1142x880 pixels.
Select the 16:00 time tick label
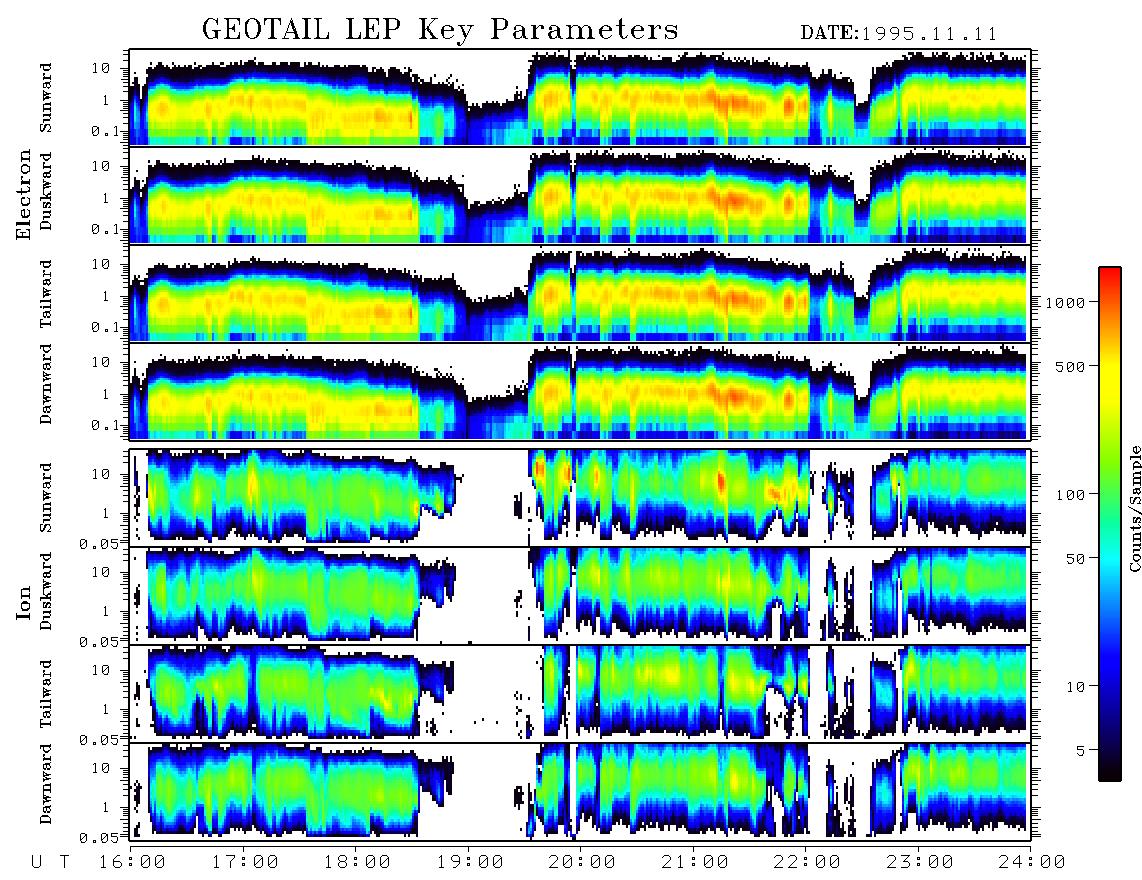[132, 862]
